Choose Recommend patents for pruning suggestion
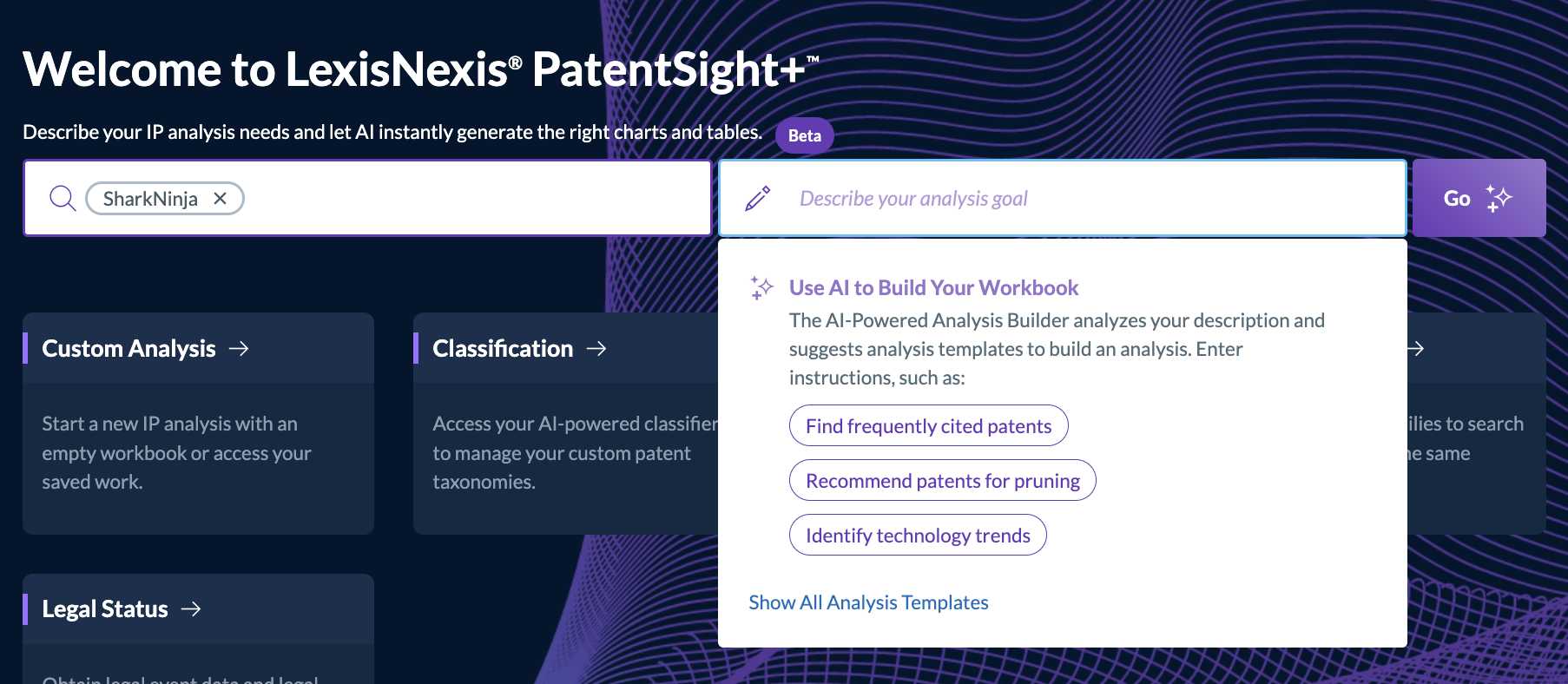Viewport: 1568px width, 684px height. pyautogui.click(x=942, y=480)
